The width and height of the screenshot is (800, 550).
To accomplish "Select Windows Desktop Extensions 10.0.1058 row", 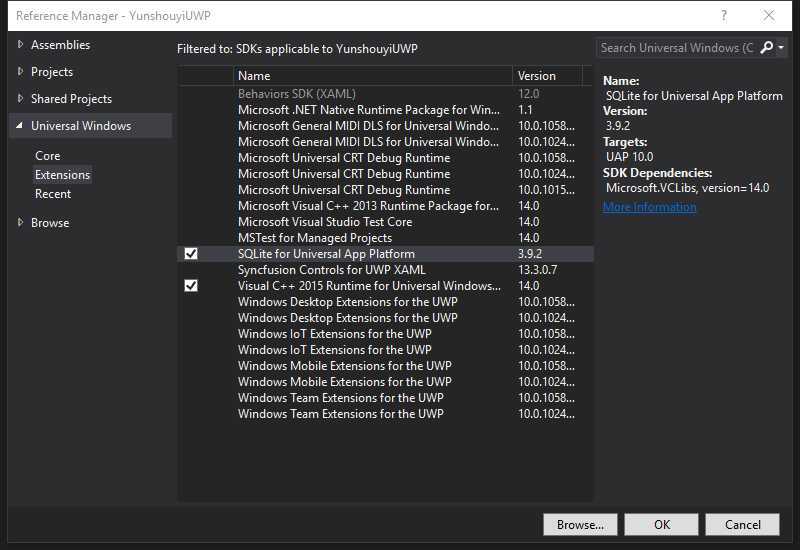I will (x=386, y=302).
